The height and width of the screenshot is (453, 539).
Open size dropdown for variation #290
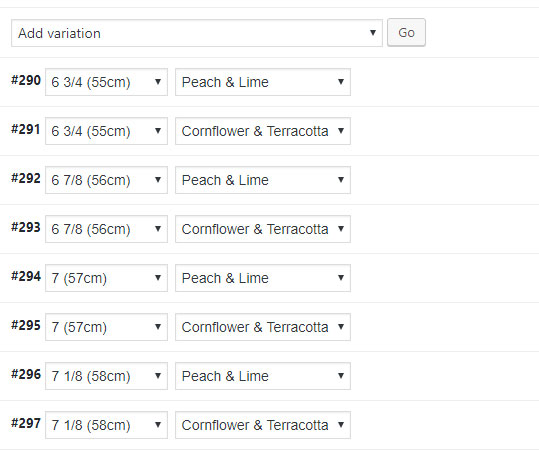click(x=106, y=82)
